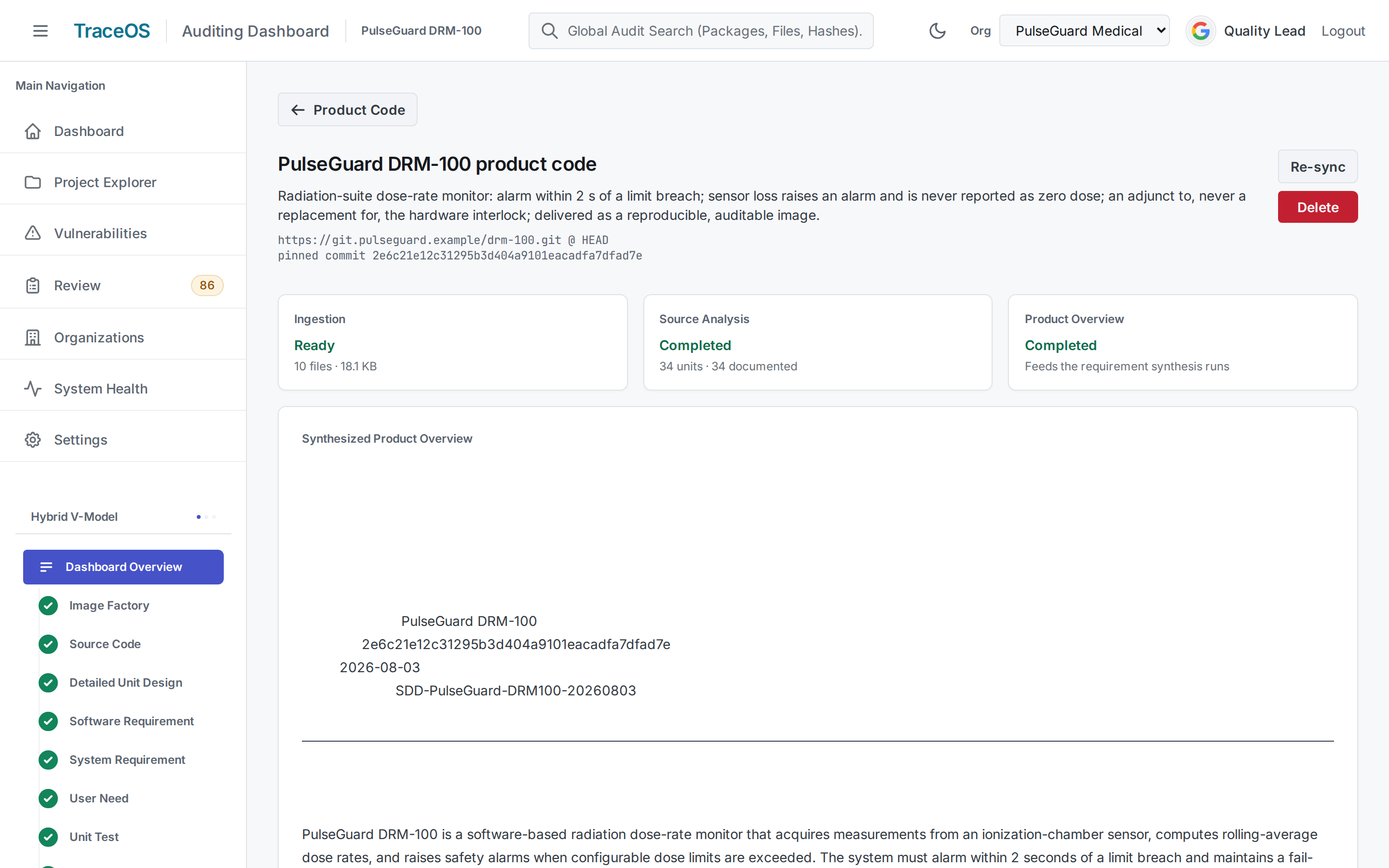Viewport: 1389px width, 868px height.
Task: Click the search magnifier icon
Action: [x=549, y=31]
